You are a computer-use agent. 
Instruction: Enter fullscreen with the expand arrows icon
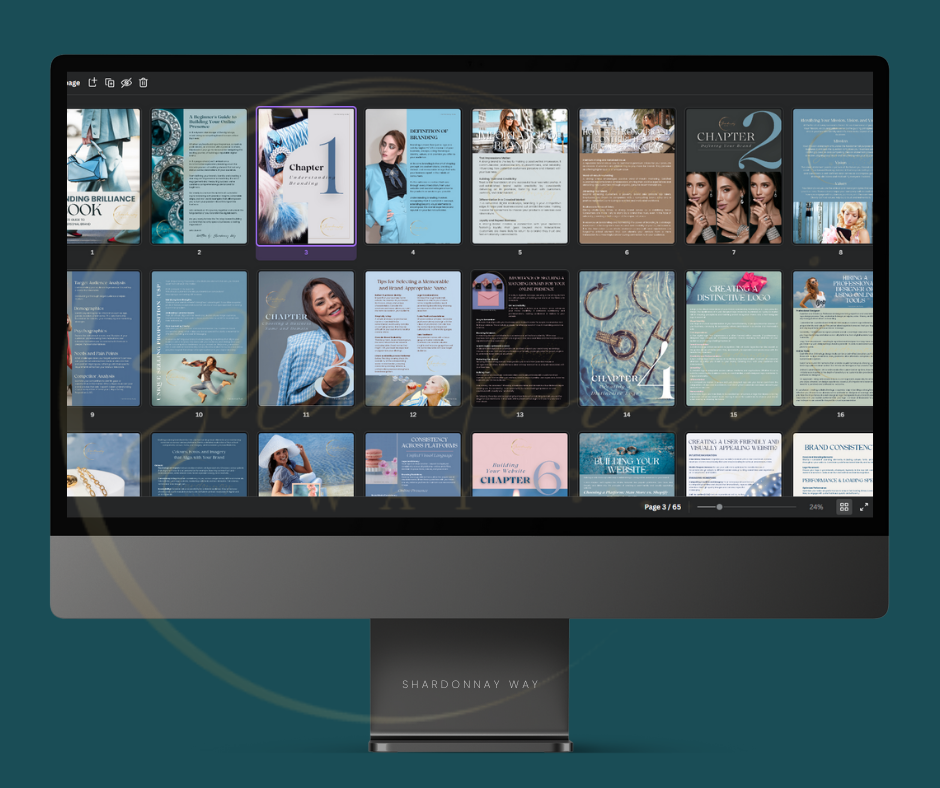click(864, 507)
